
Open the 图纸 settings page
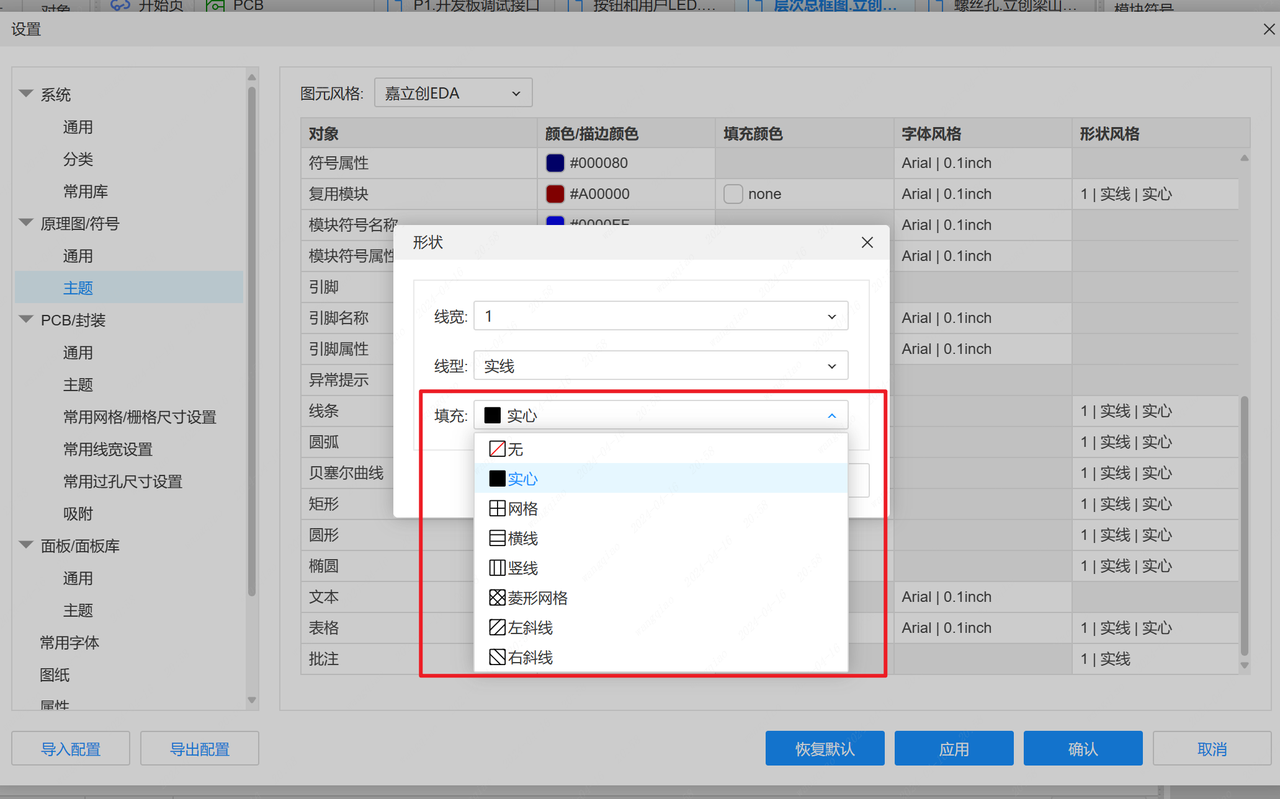coord(55,675)
